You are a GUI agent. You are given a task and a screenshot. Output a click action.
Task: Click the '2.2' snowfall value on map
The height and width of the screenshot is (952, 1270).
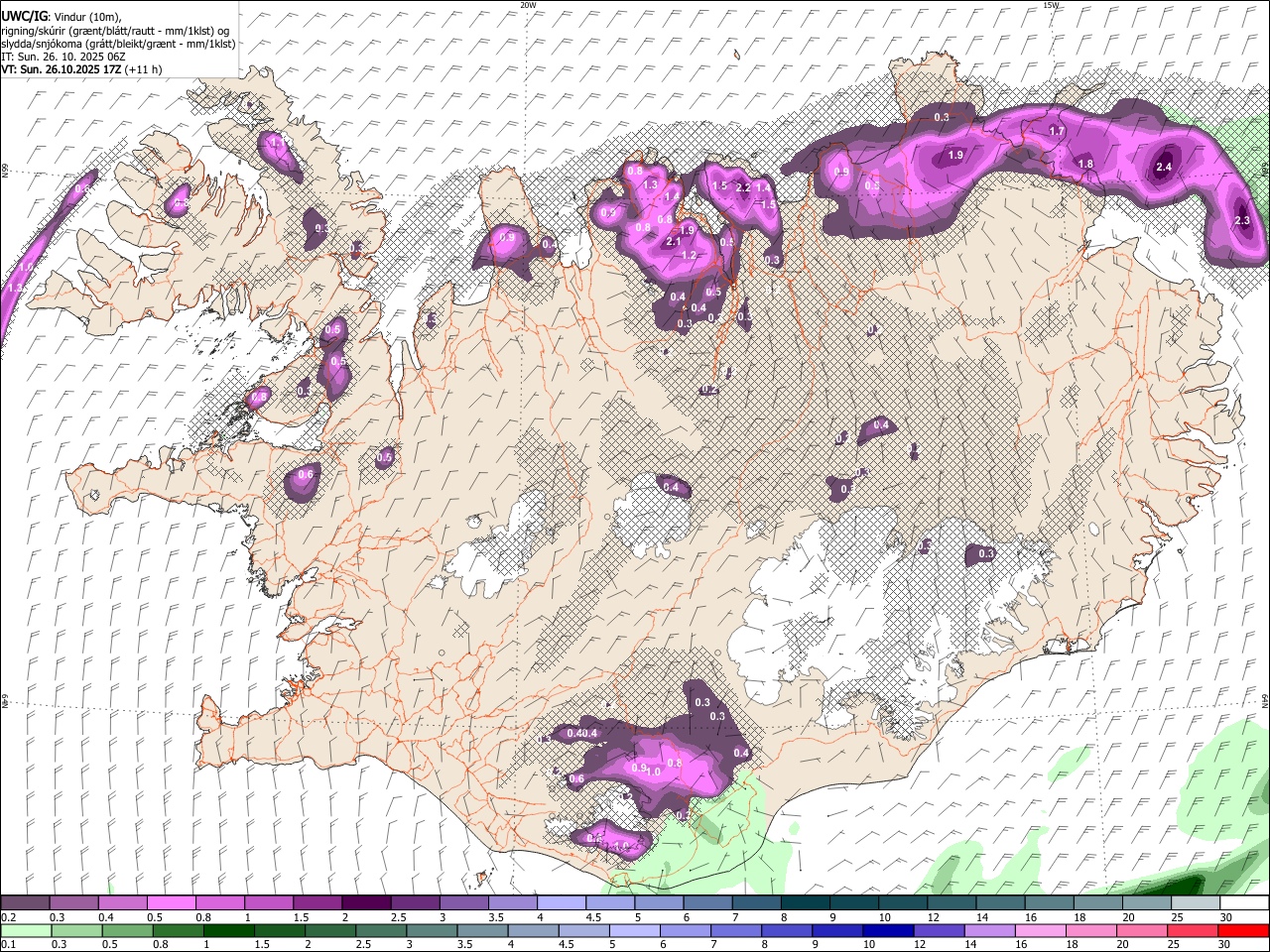click(743, 187)
